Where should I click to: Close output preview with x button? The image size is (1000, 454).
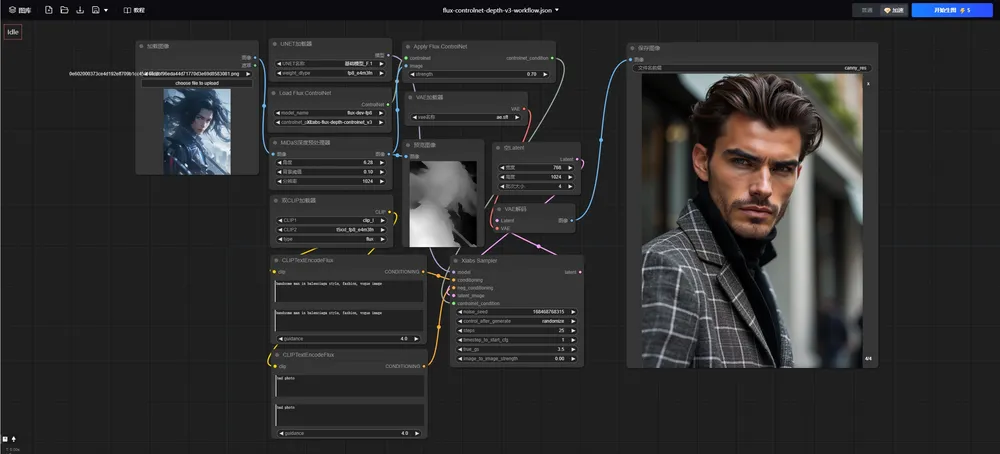click(868, 84)
